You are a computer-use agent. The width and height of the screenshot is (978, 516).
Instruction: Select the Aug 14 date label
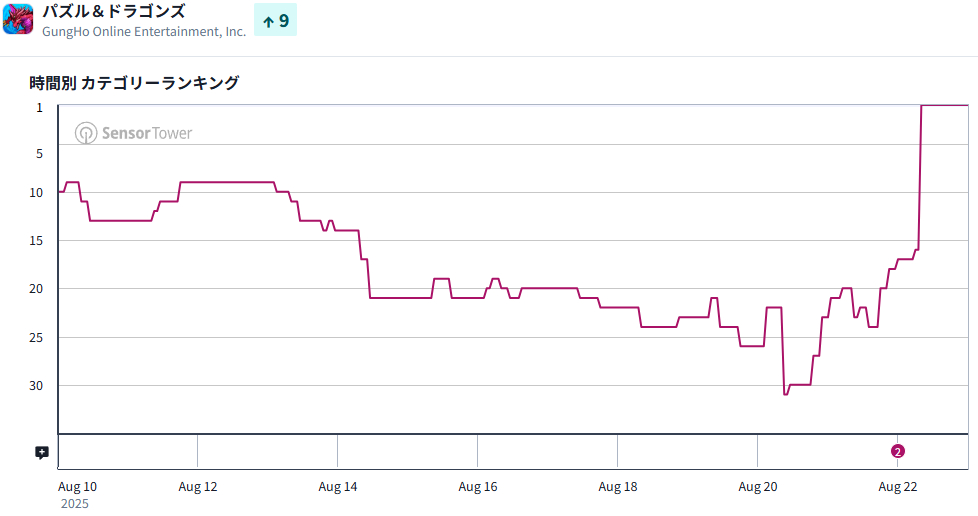coord(338,487)
